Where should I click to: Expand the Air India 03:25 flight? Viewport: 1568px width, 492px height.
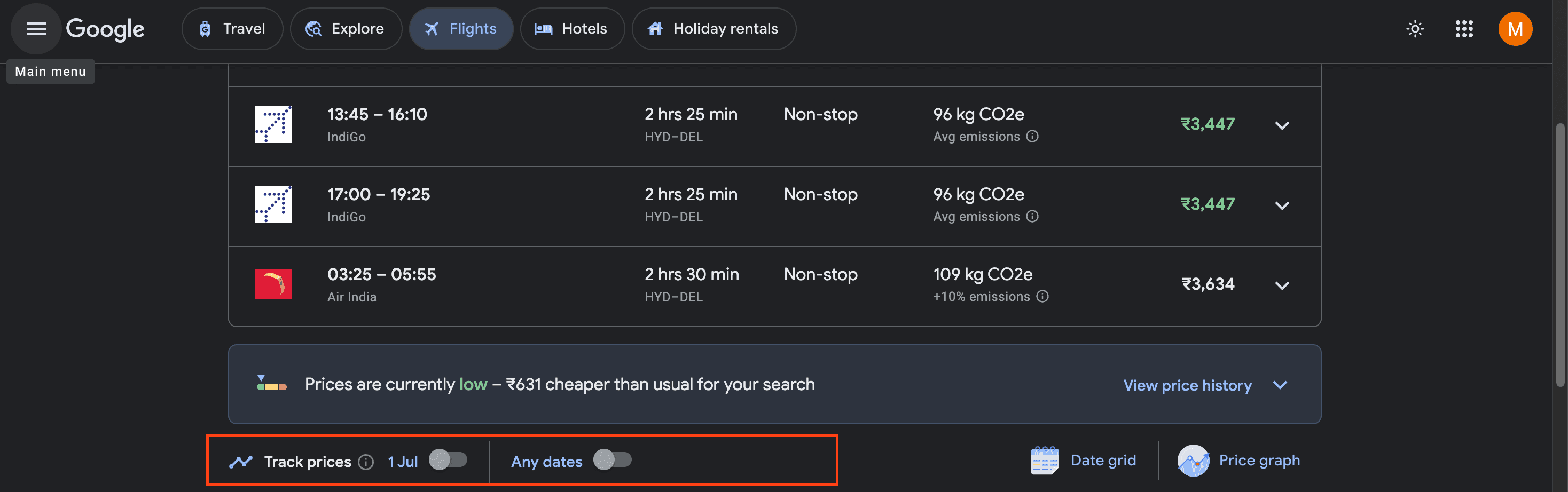pyautogui.click(x=1282, y=286)
